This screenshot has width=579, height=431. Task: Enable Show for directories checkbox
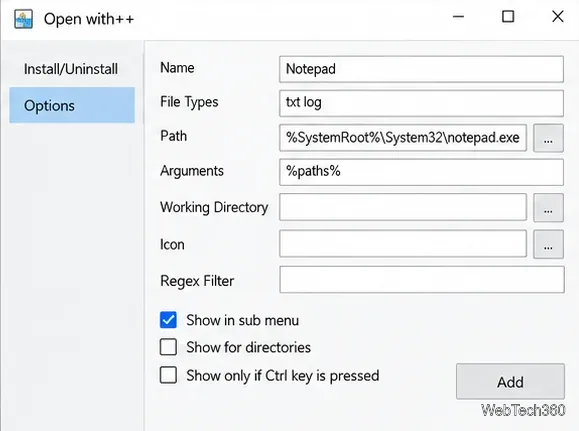(168, 347)
